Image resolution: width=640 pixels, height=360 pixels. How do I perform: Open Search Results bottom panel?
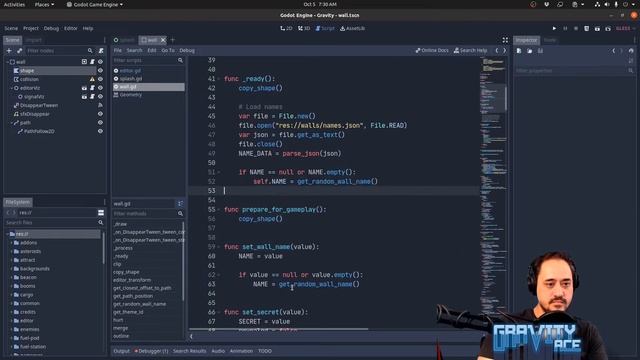coord(189,351)
